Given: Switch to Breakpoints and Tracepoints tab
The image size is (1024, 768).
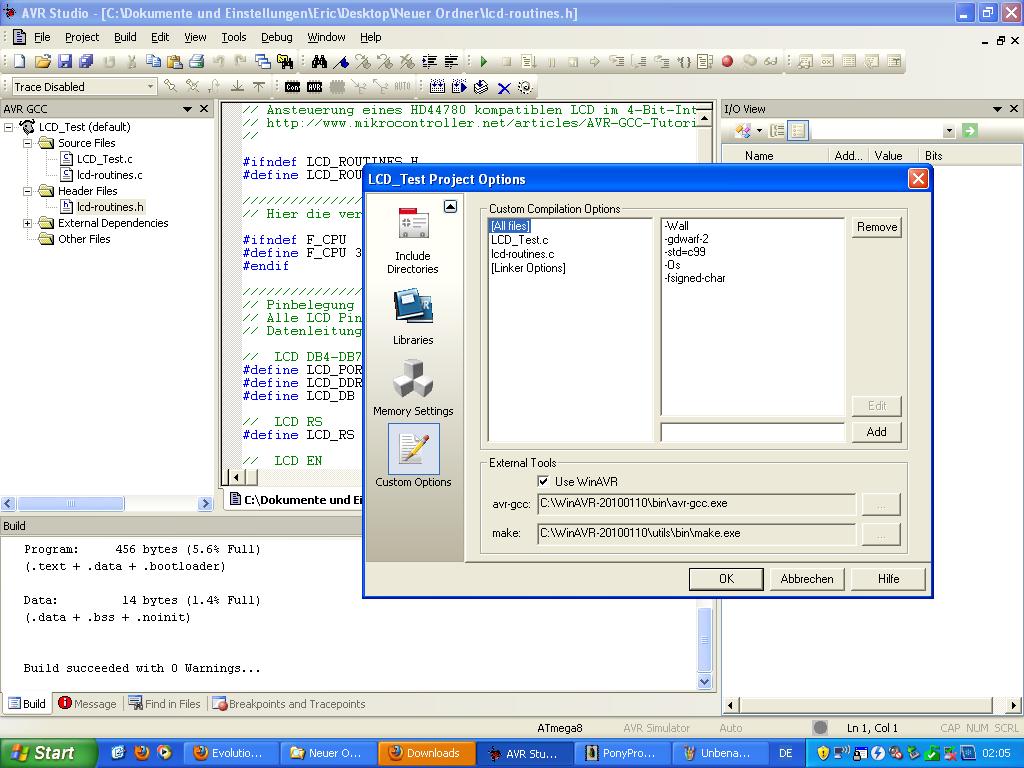Looking at the screenshot, I should tap(289, 703).
